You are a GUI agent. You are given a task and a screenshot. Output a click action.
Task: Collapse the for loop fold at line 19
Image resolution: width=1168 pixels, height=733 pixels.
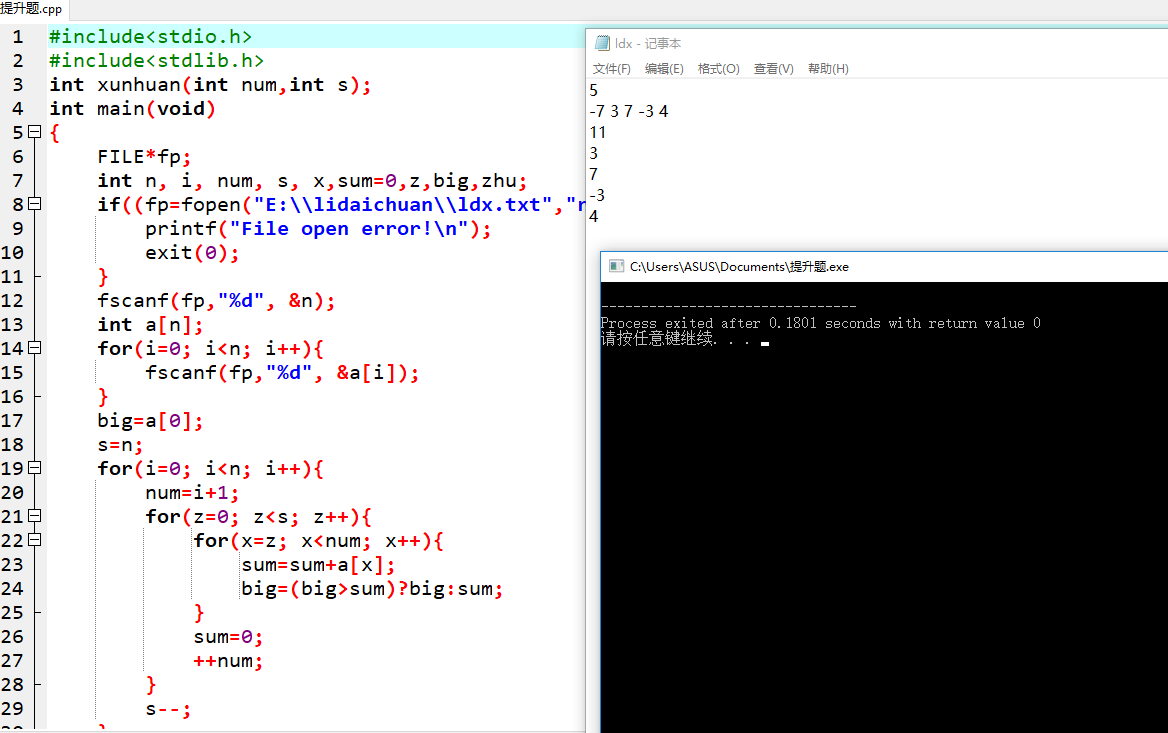(34, 468)
